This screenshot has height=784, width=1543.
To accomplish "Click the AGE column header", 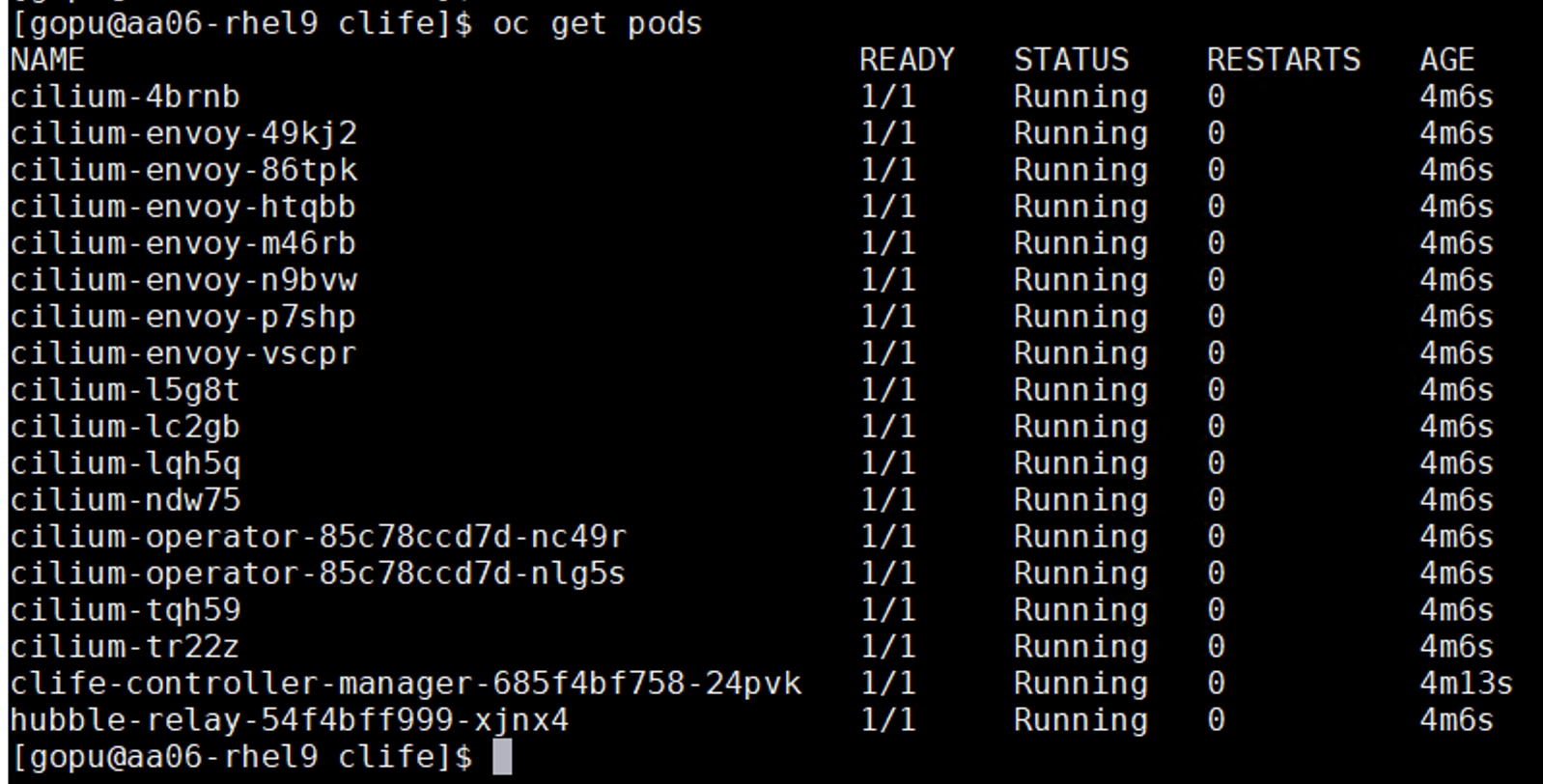I will click(x=1446, y=60).
